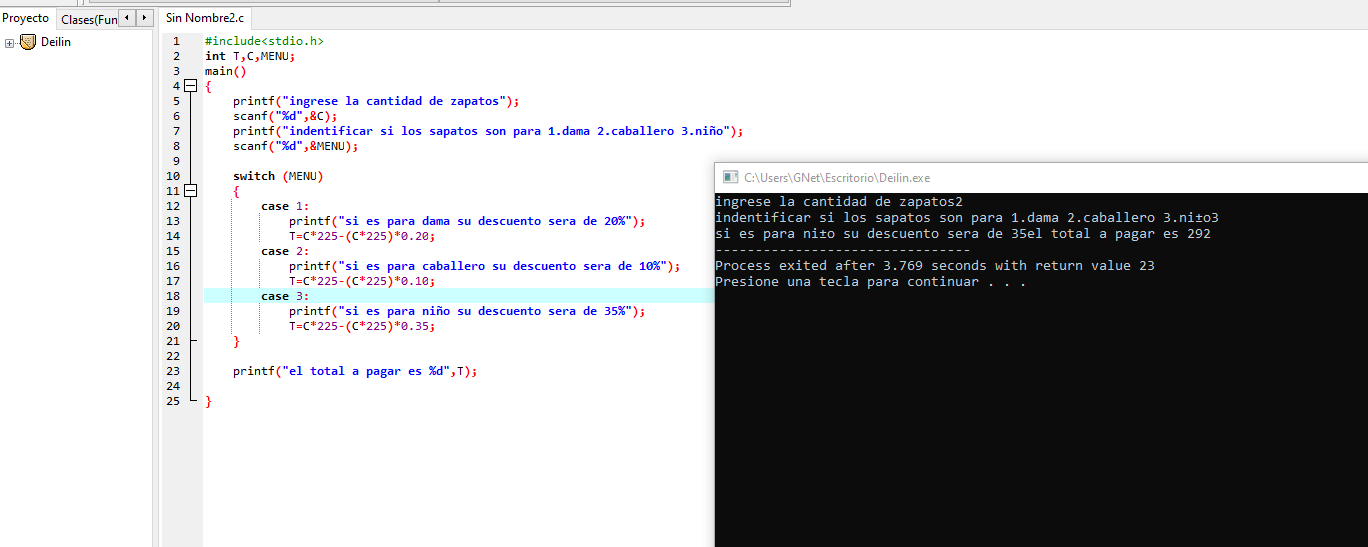The height and width of the screenshot is (547, 1368).
Task: Click the 'case 2:' line
Action: coord(285,251)
